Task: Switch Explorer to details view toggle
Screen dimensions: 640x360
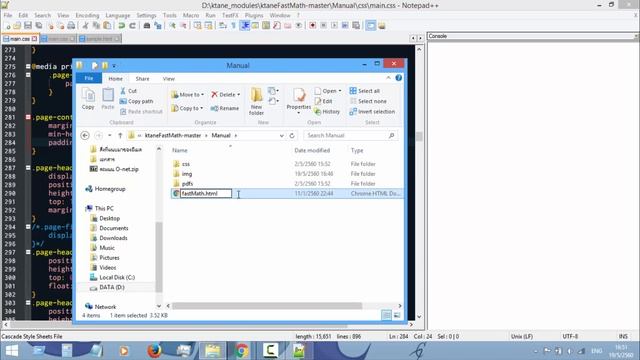Action: [386, 315]
